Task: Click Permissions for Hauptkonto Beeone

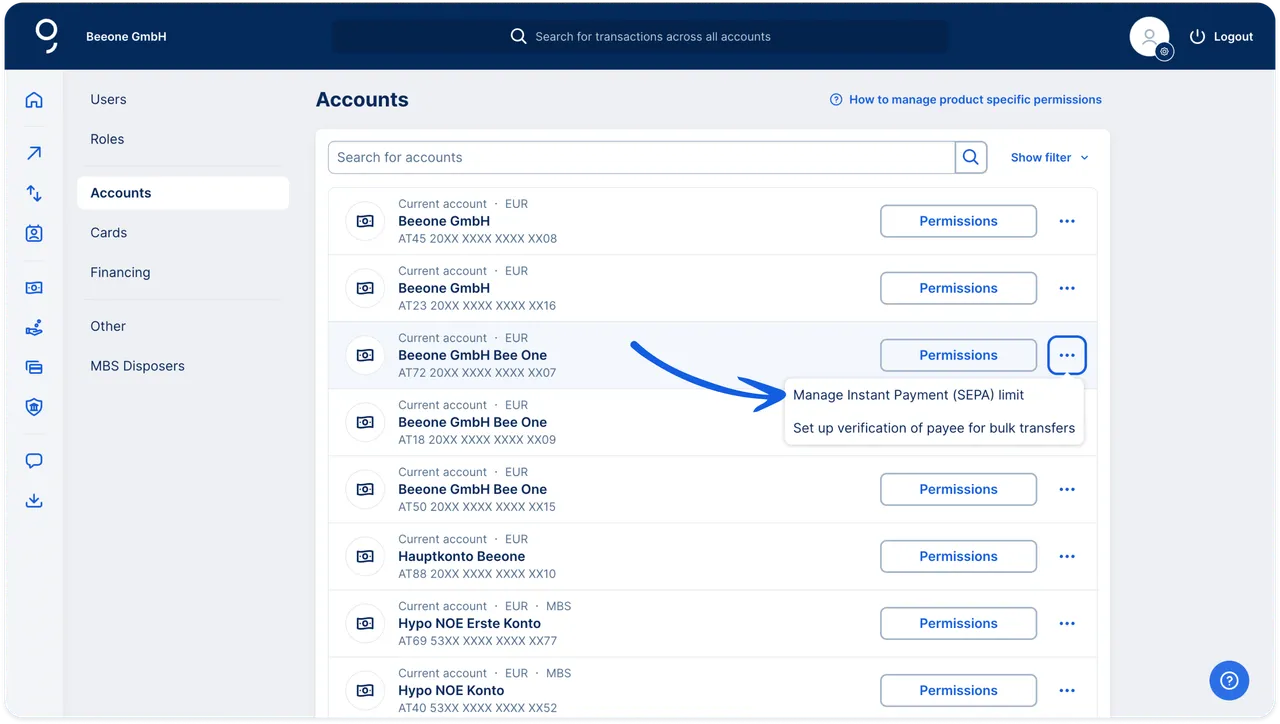Action: [958, 556]
